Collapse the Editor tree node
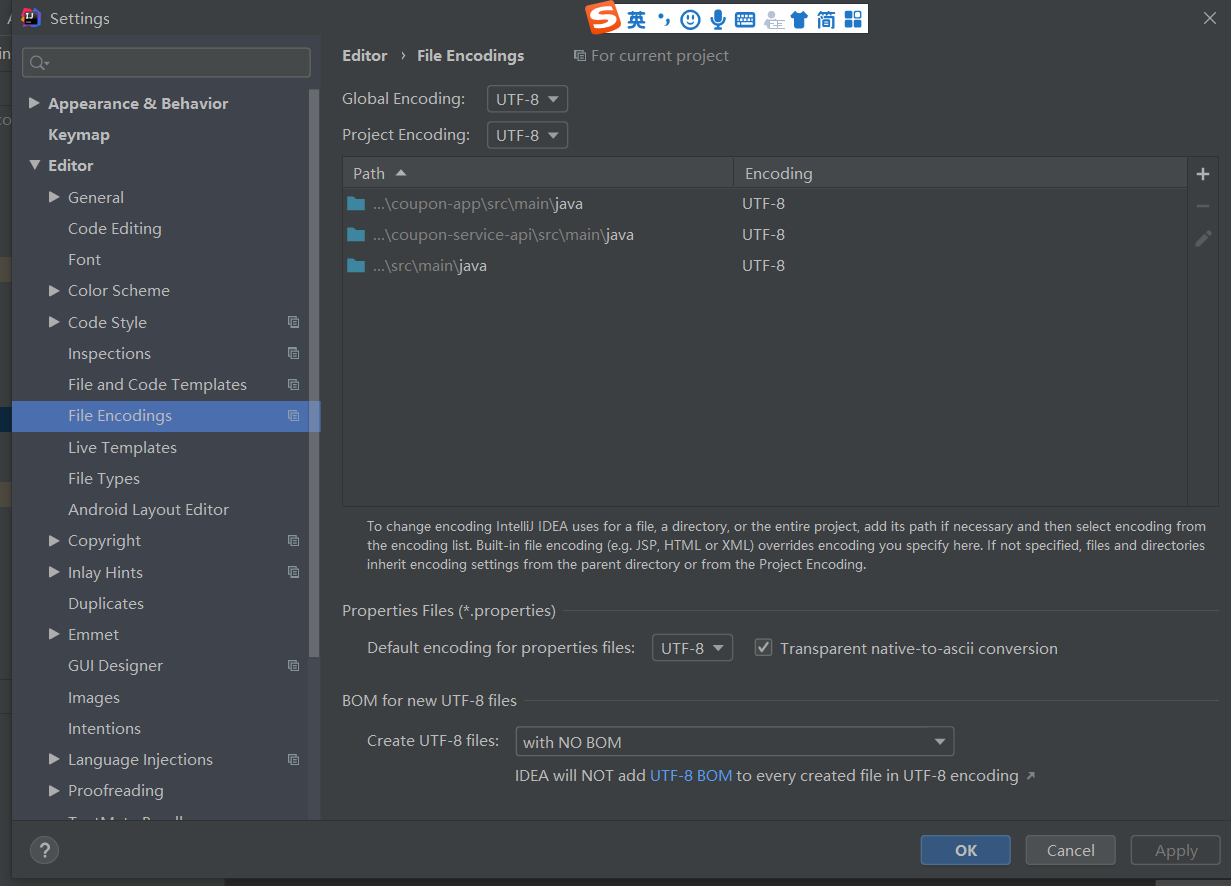This screenshot has height=886, width=1231. [x=35, y=165]
